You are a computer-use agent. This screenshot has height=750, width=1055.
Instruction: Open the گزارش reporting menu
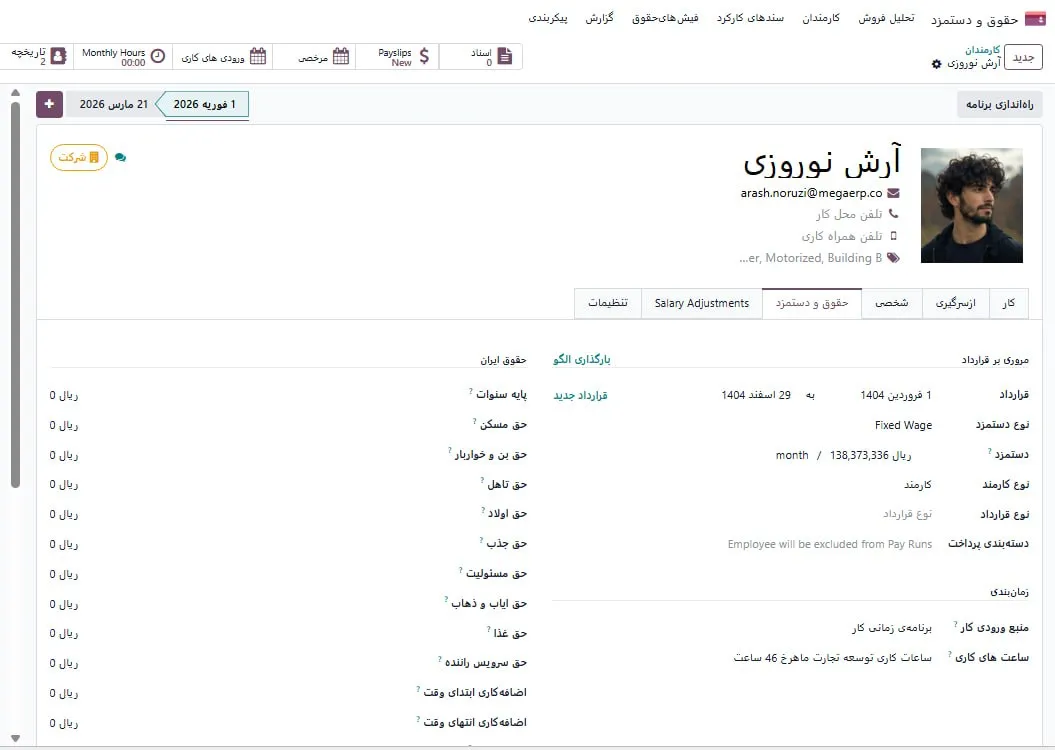(599, 18)
